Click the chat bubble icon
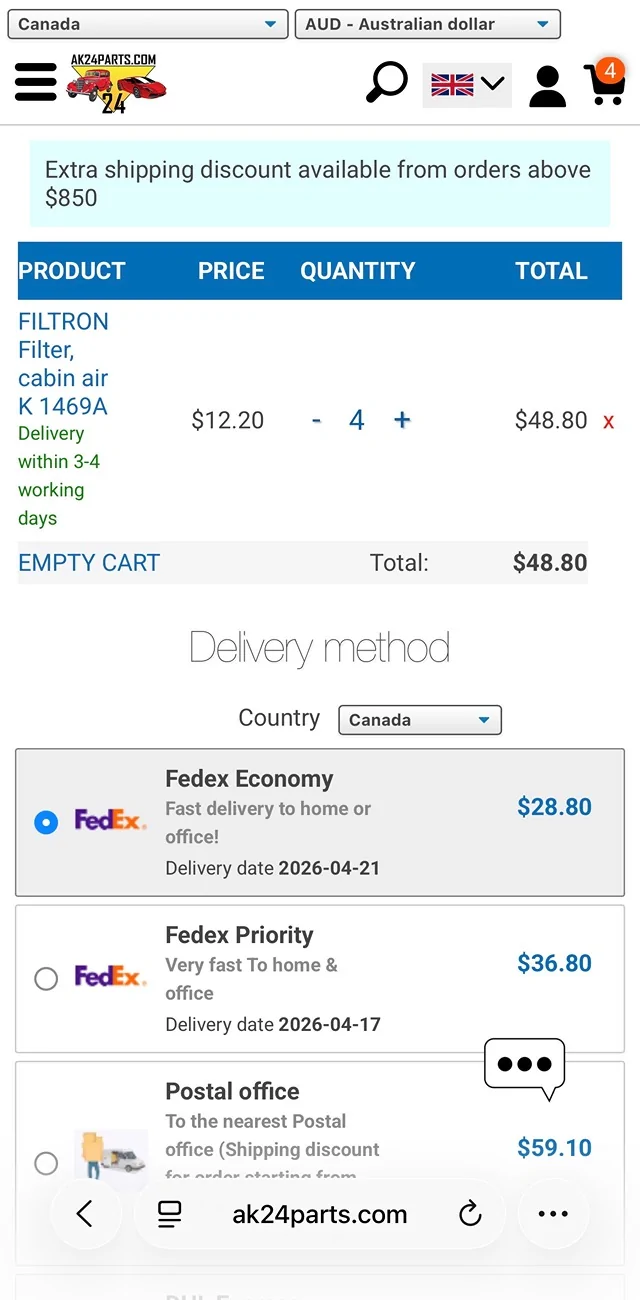Screen dimensions: 640x1300 pos(524,1067)
